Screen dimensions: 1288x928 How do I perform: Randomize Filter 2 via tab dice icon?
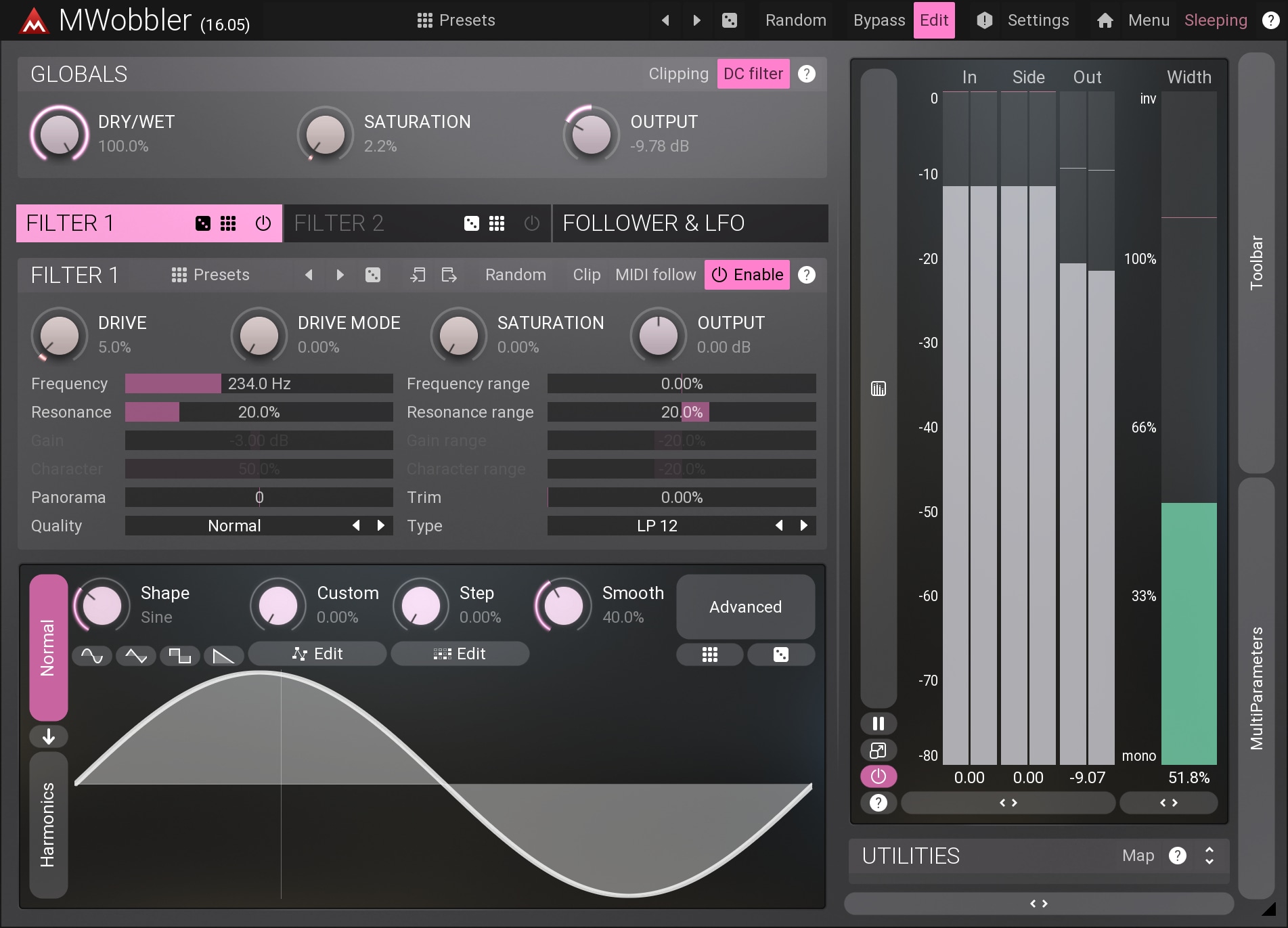pyautogui.click(x=471, y=223)
